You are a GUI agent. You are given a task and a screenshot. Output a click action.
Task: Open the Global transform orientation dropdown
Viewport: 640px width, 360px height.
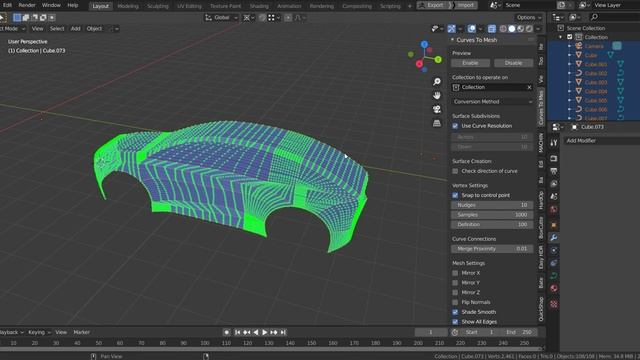pos(222,18)
